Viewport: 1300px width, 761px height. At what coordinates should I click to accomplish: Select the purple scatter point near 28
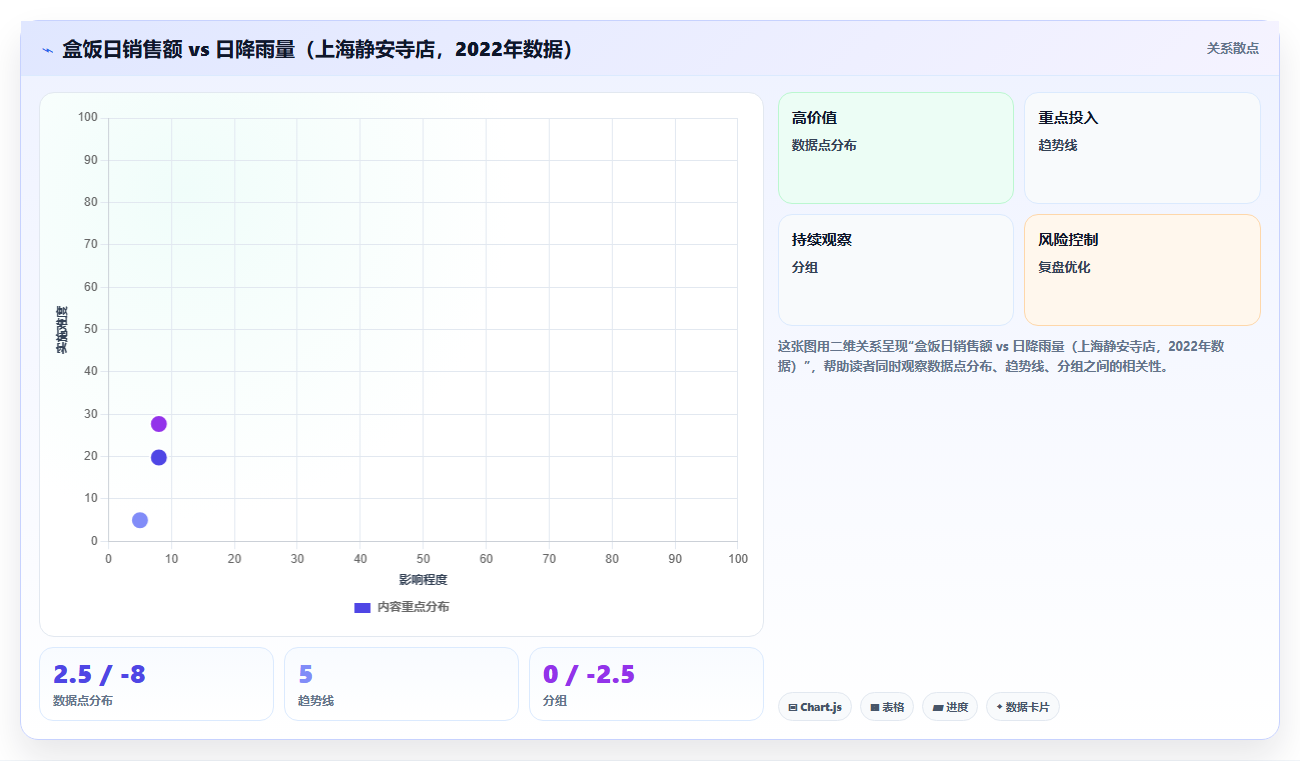(x=158, y=424)
